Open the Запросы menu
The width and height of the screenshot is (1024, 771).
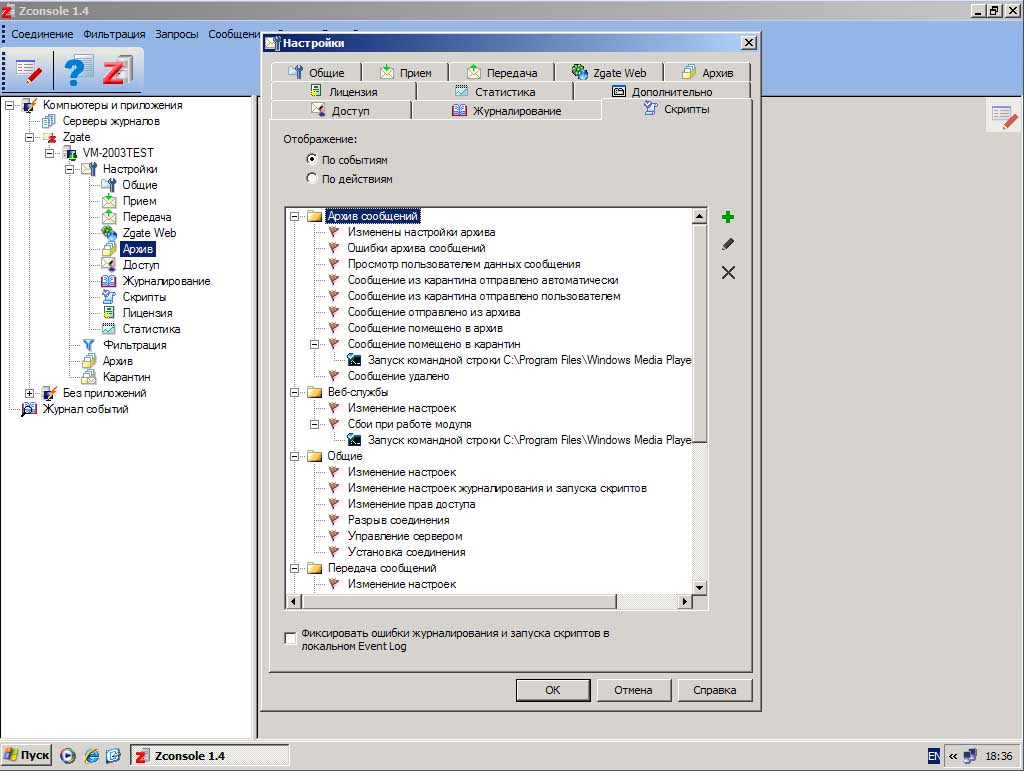pyautogui.click(x=177, y=34)
